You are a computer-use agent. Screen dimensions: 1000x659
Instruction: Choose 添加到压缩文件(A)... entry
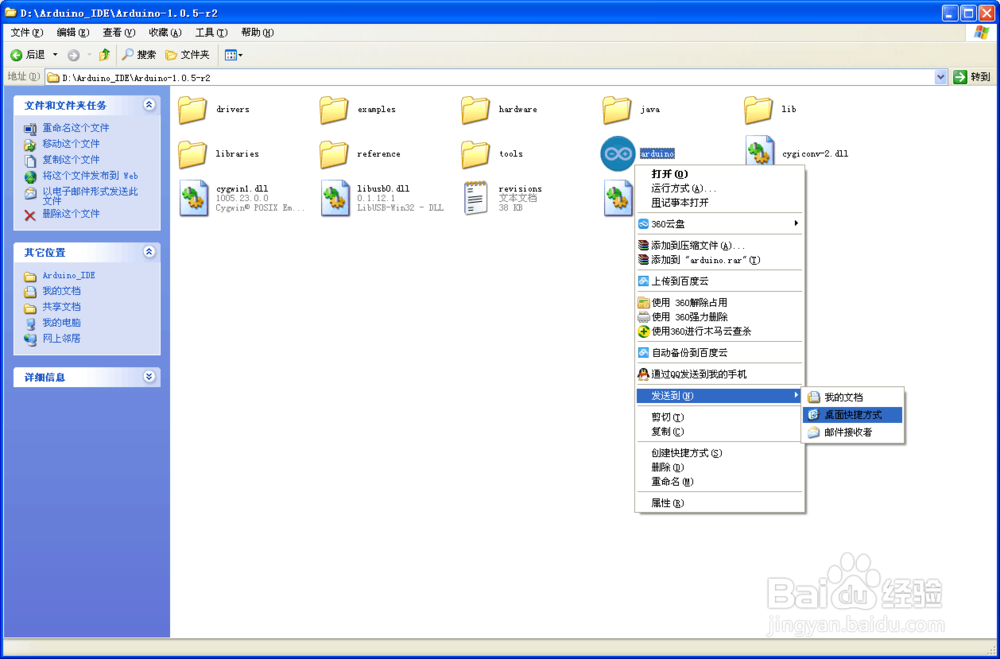(x=719, y=246)
